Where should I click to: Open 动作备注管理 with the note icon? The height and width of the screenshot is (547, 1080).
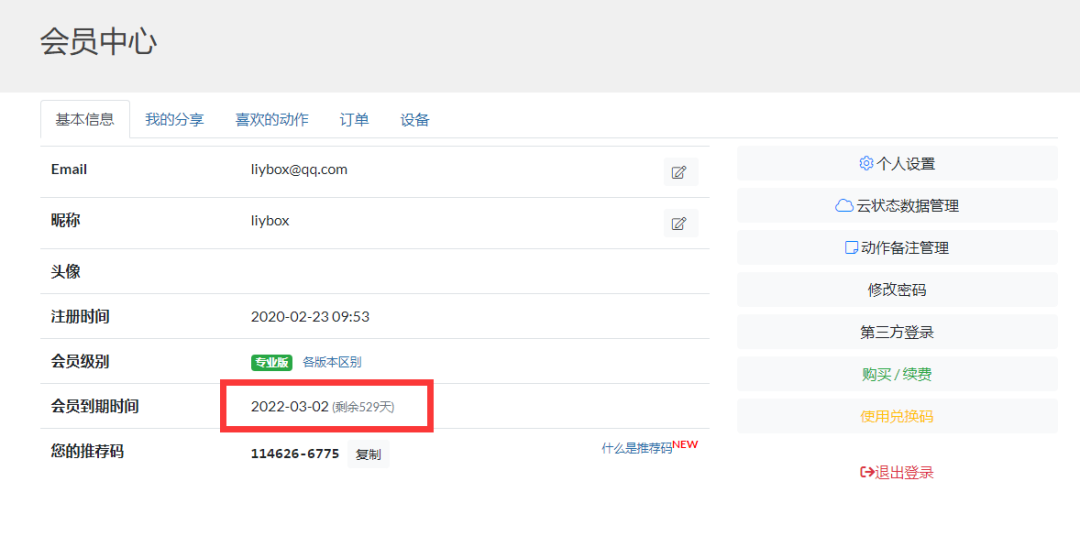[x=897, y=248]
